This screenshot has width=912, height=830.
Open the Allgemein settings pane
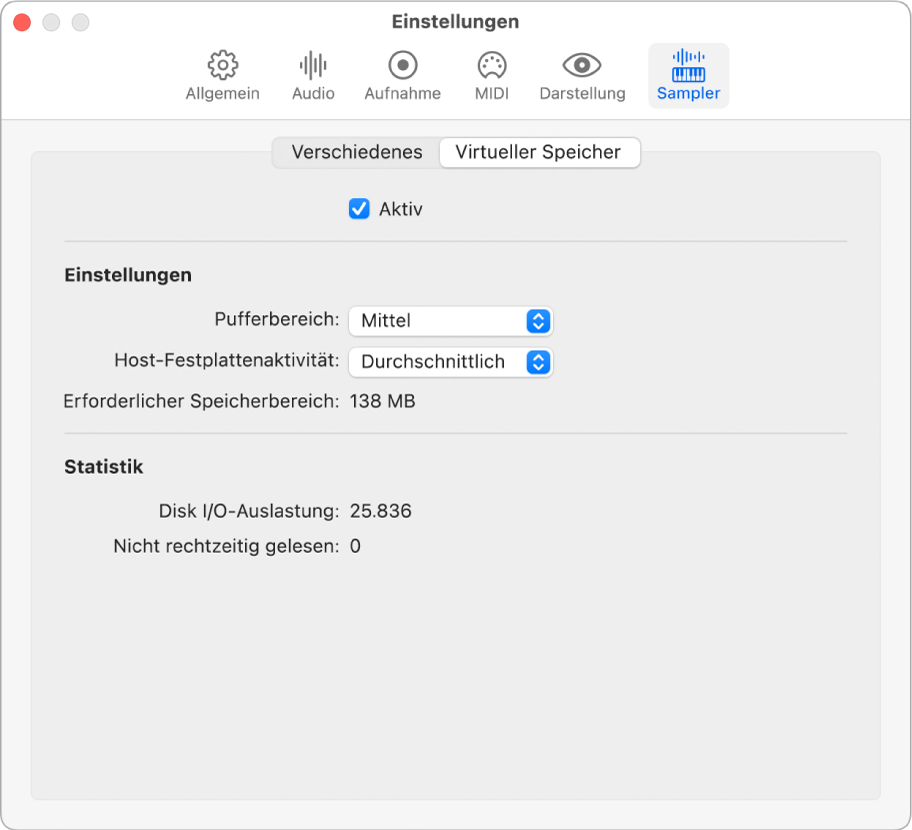tap(222, 75)
